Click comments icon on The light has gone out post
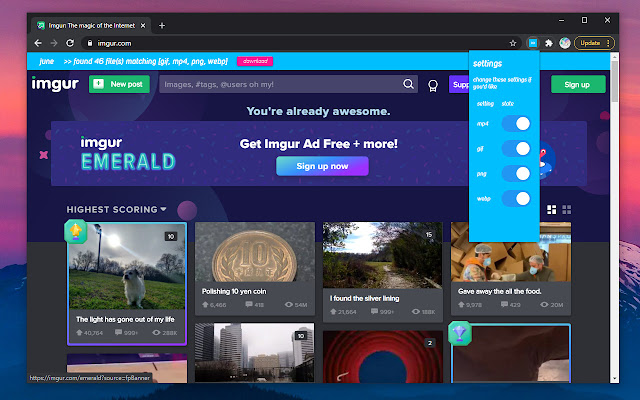Image resolution: width=640 pixels, height=400 pixels. click(x=118, y=333)
